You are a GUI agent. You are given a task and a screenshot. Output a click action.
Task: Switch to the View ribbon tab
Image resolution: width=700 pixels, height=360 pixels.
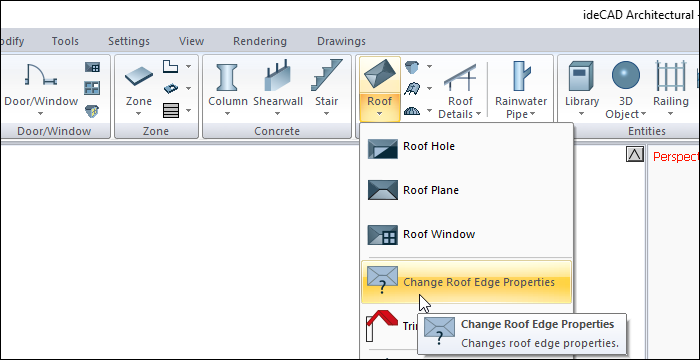(x=192, y=41)
